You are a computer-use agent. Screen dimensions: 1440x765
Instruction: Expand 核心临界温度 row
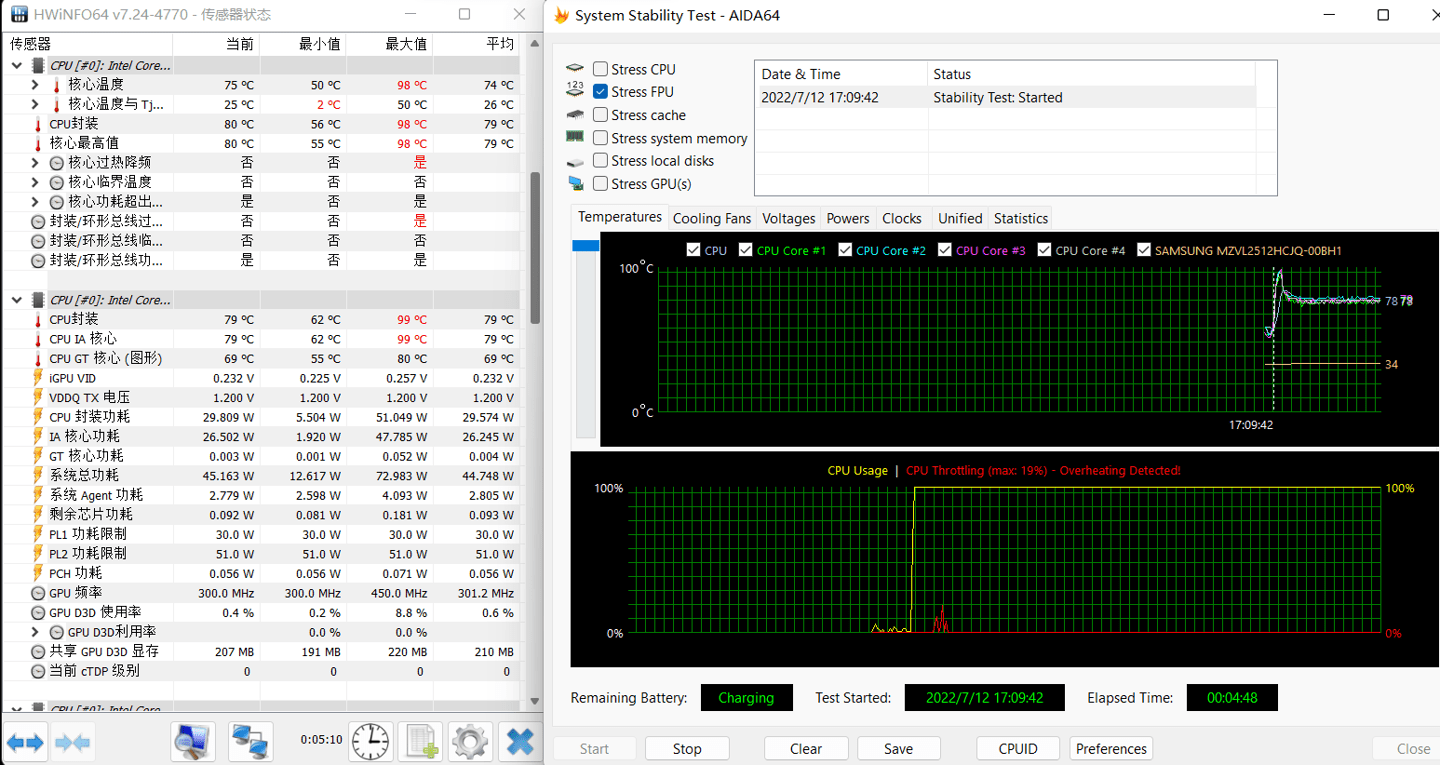(35, 182)
